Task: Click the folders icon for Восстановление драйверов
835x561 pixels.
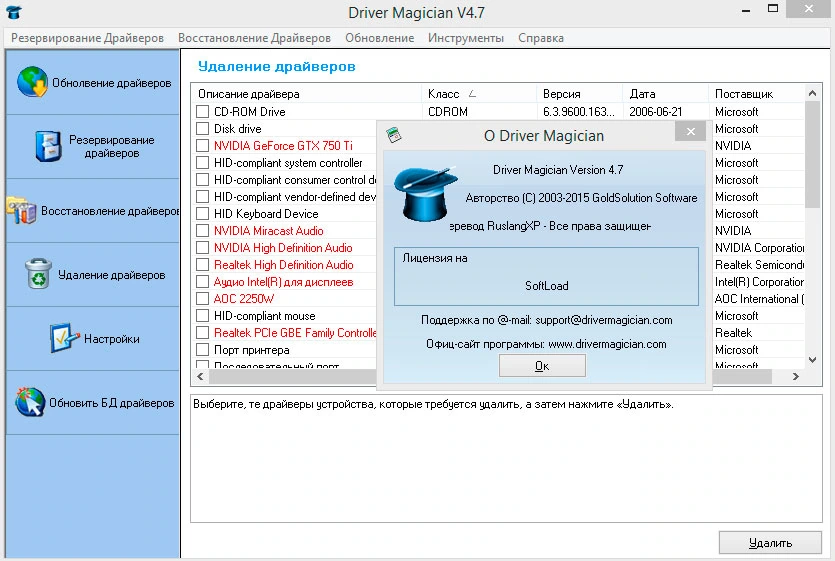Action: [21, 210]
